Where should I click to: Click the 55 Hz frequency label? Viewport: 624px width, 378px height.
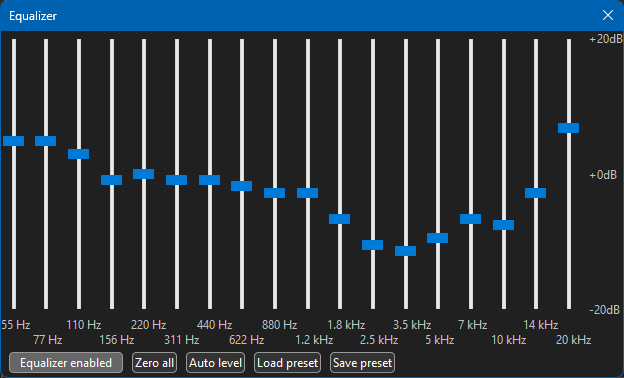(x=16, y=325)
